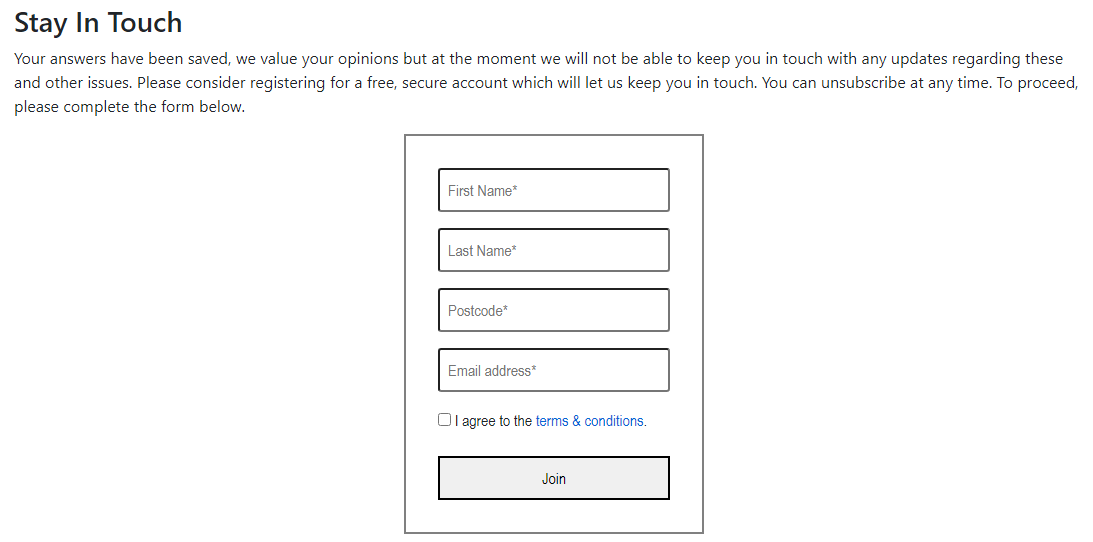Click the Stay In Touch heading
The width and height of the screenshot is (1093, 542).
[x=98, y=23]
